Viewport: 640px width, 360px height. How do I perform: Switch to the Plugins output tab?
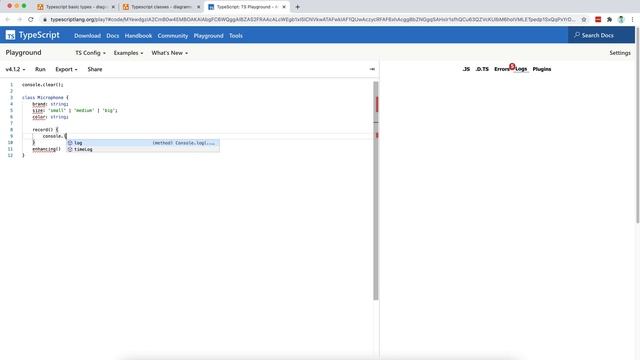click(542, 69)
